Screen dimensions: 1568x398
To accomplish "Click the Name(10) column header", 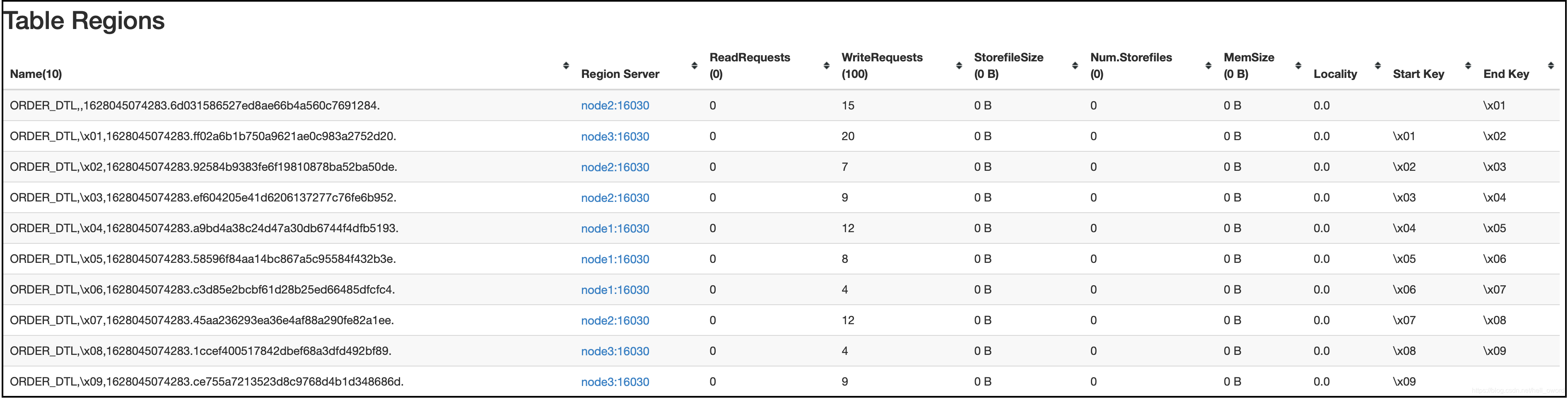I will [x=36, y=74].
